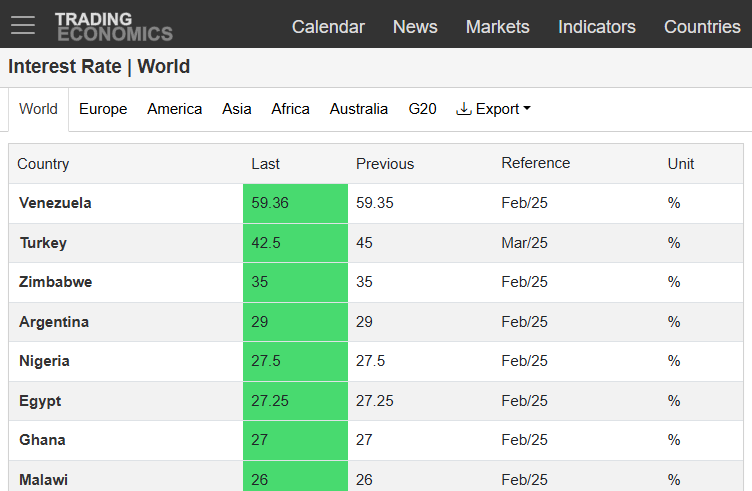Switch to the America tab
Screen dimensions: 752x491
pyautogui.click(x=174, y=109)
